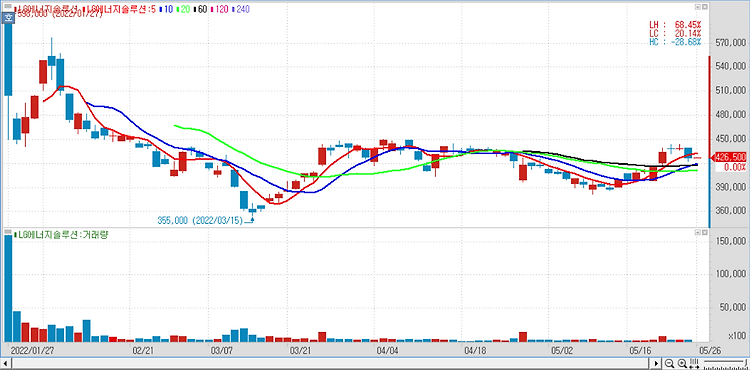Click the tall first-day blue volume bar

point(8,288)
